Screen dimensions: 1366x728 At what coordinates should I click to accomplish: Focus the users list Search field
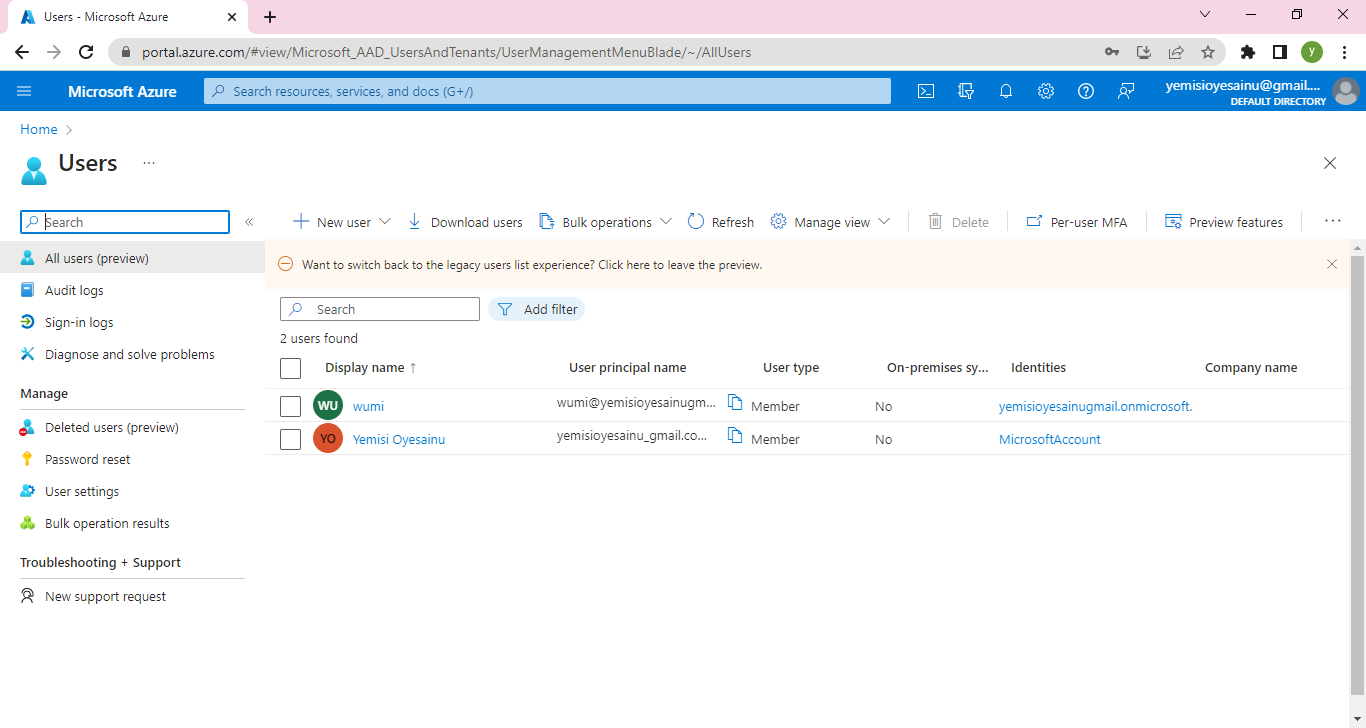click(x=380, y=309)
